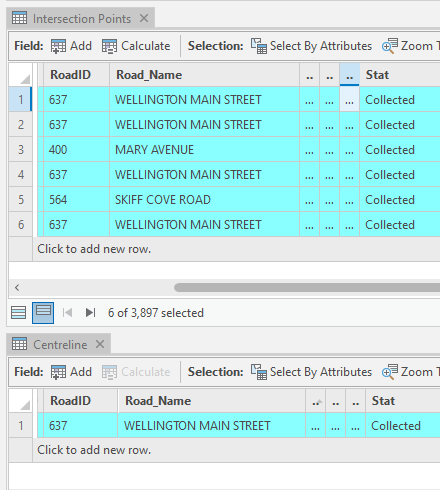This screenshot has height=490, width=440.
Task: Click horizontal scrollbar thumb in Intersection Points
Action: coord(307,287)
